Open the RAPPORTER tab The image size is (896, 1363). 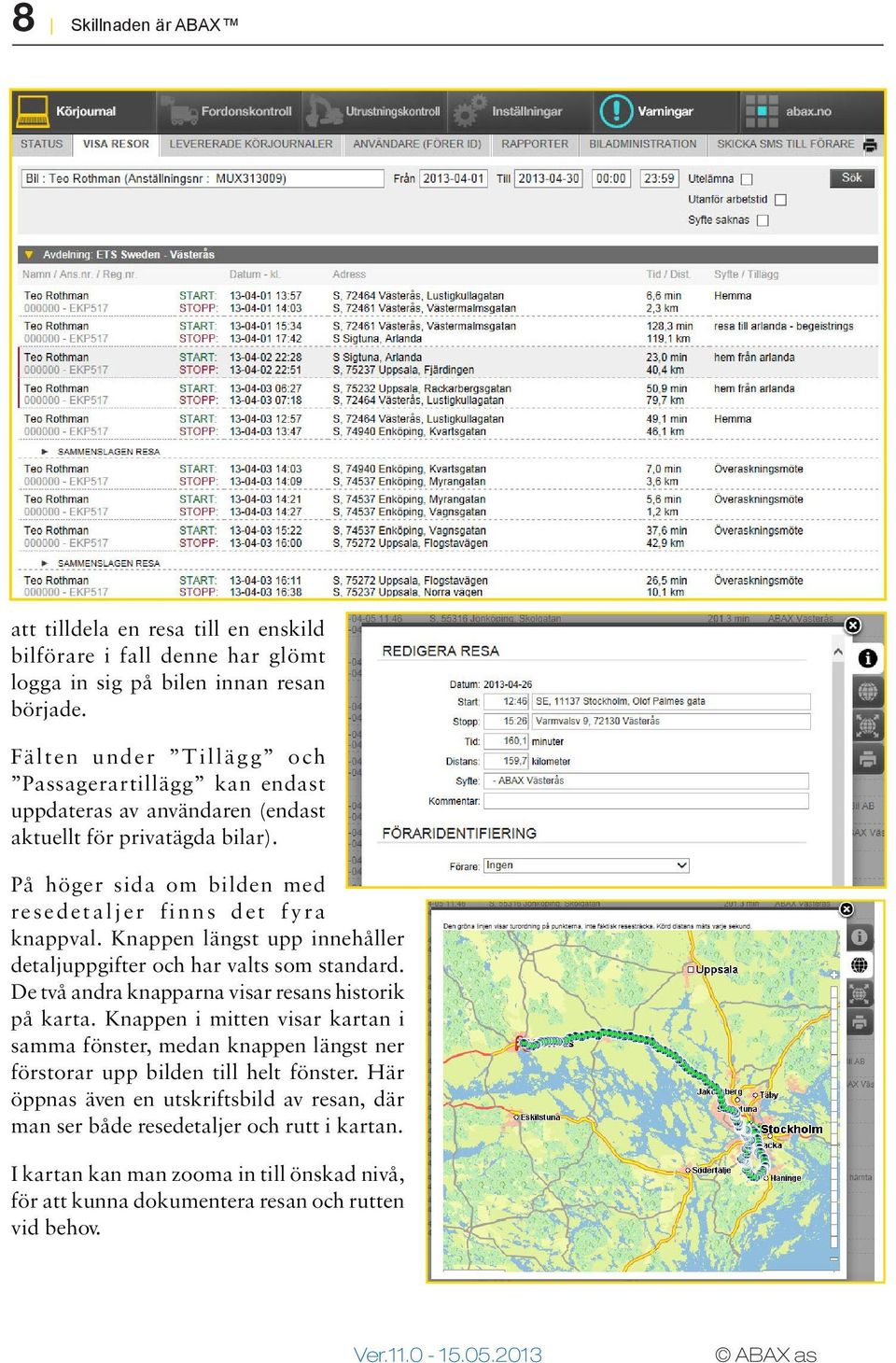tap(535, 145)
